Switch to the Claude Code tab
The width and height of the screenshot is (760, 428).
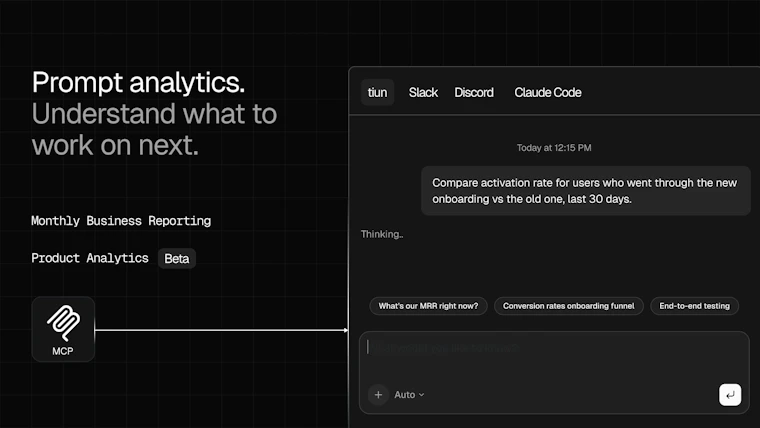point(548,92)
